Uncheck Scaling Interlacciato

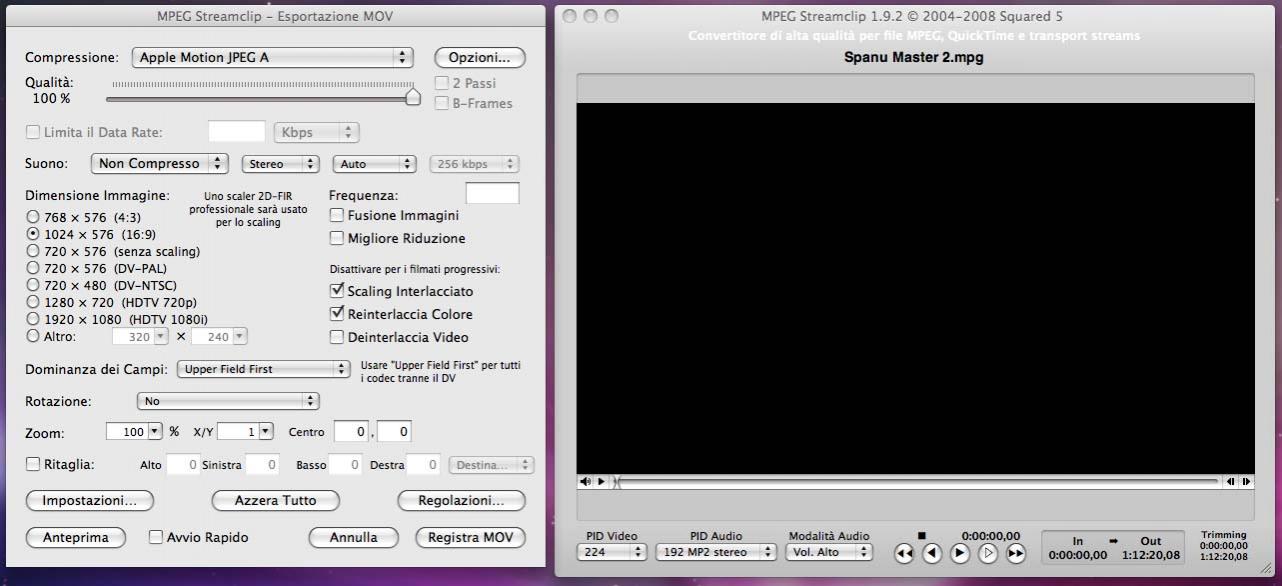pos(337,291)
